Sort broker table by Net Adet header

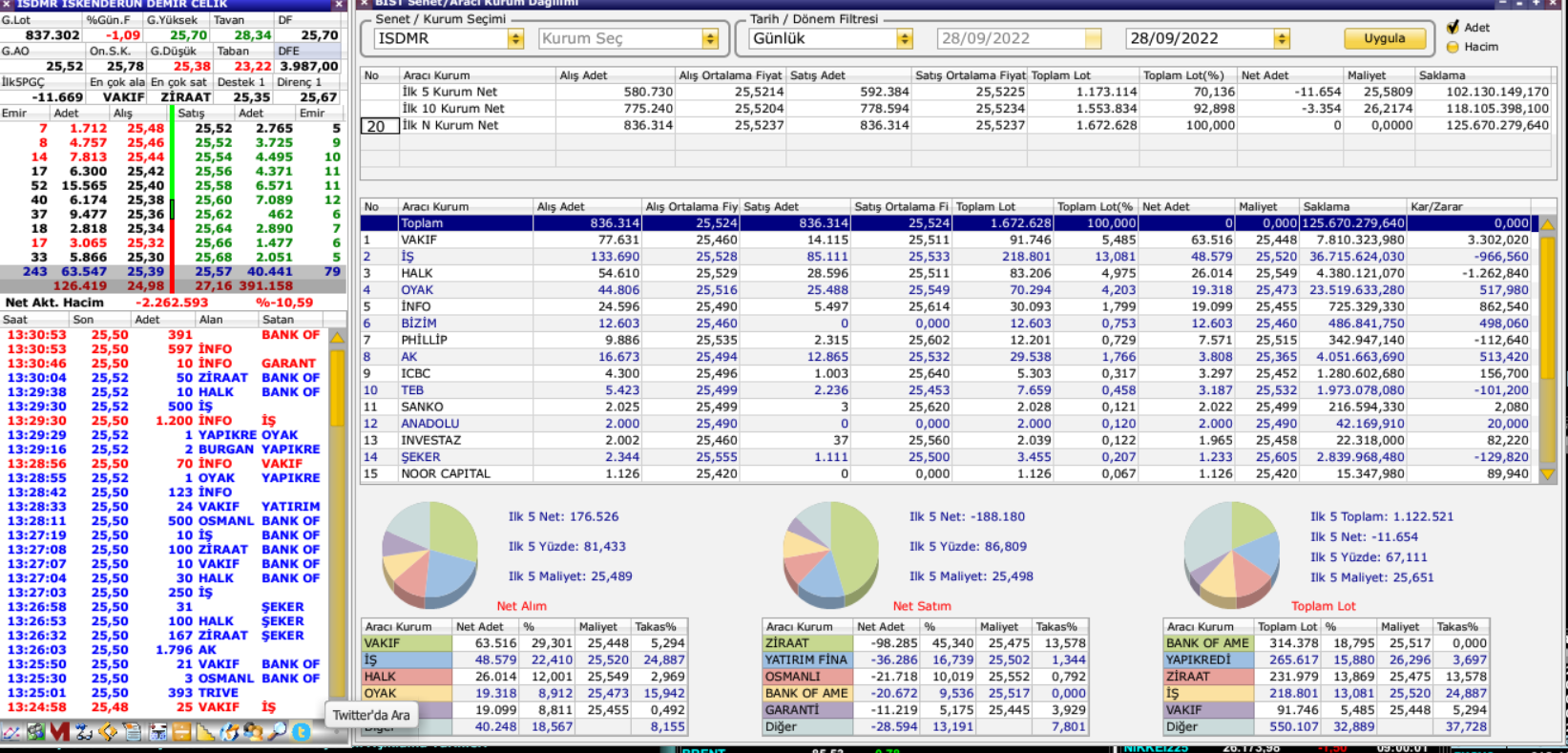[x=1187, y=206]
